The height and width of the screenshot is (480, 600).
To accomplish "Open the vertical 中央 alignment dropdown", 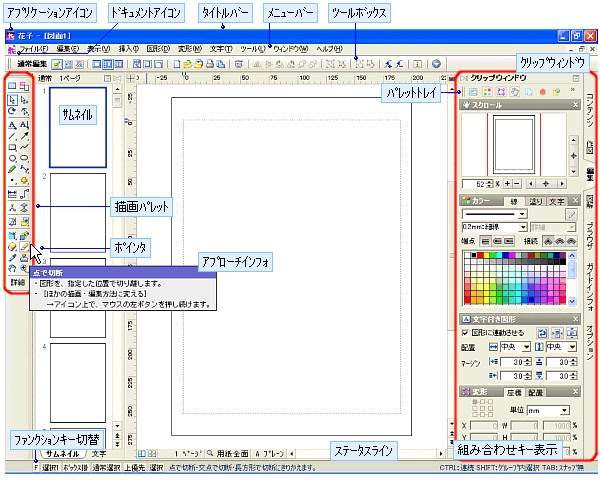I will point(572,347).
